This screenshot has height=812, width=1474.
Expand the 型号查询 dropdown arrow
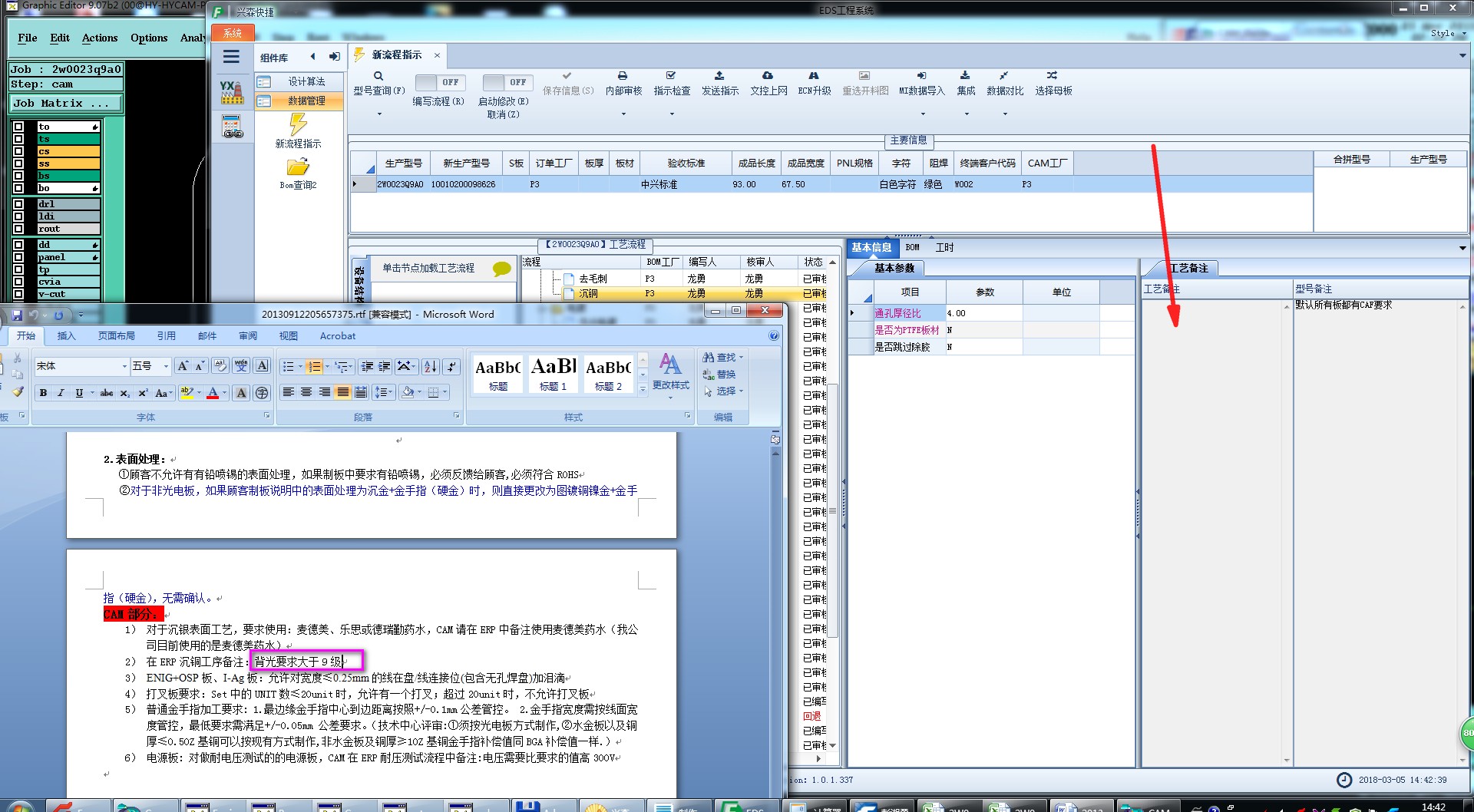tap(378, 114)
